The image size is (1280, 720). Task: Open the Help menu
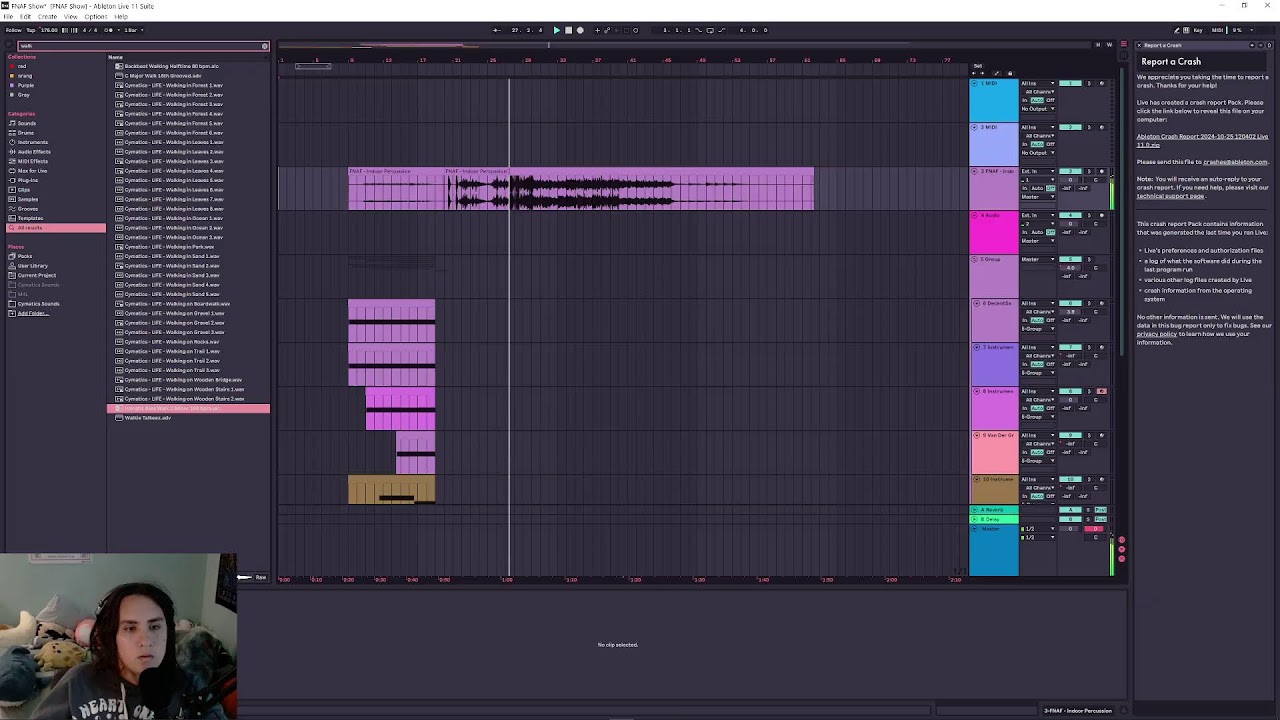121,17
